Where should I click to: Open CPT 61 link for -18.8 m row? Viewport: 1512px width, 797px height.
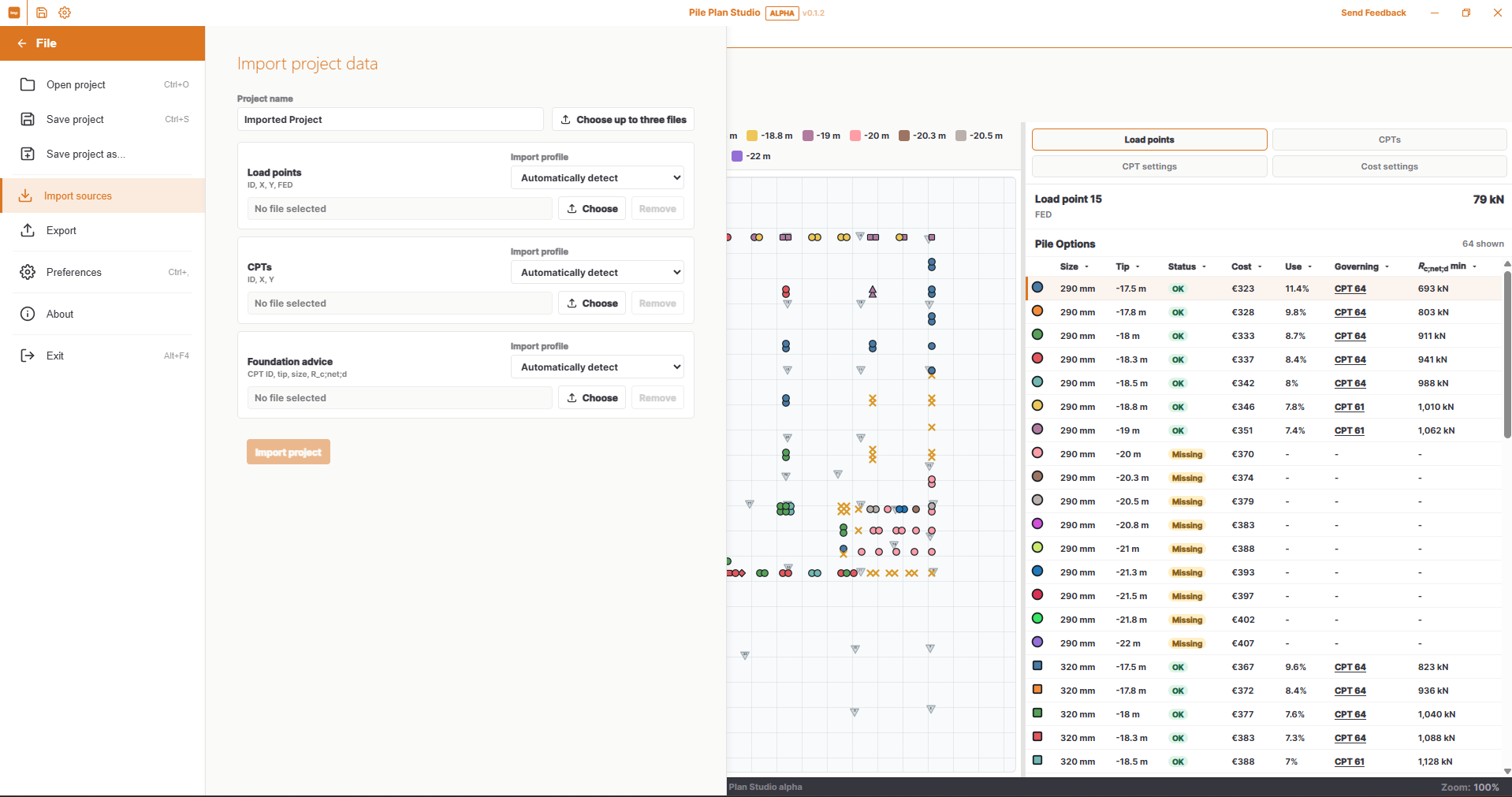coord(1349,407)
